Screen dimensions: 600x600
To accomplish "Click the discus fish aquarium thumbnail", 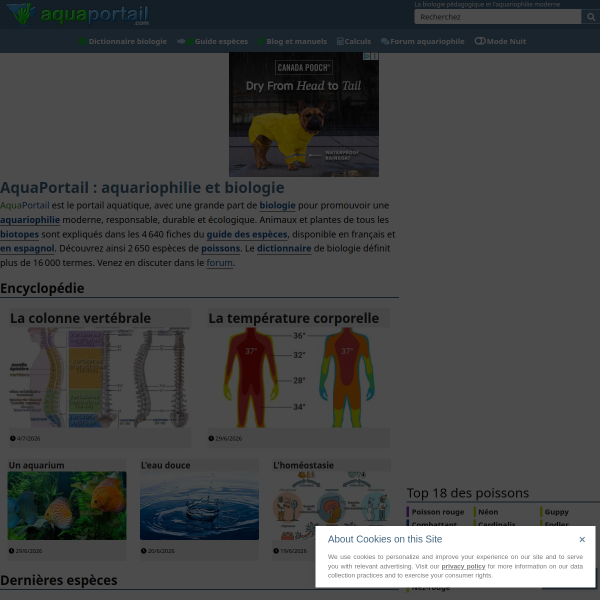I will [x=67, y=505].
